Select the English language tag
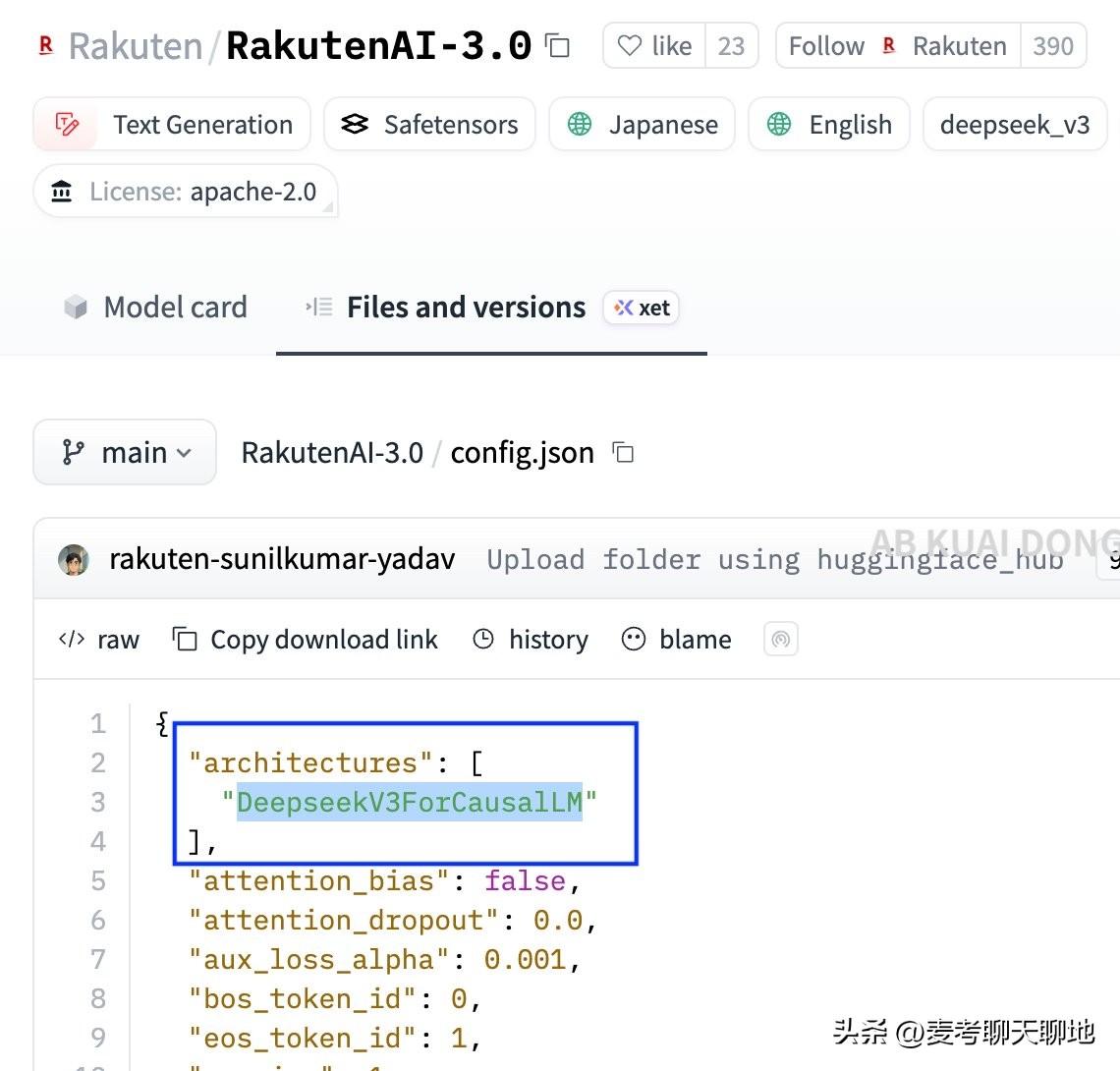1120x1071 pixels. pyautogui.click(x=828, y=125)
